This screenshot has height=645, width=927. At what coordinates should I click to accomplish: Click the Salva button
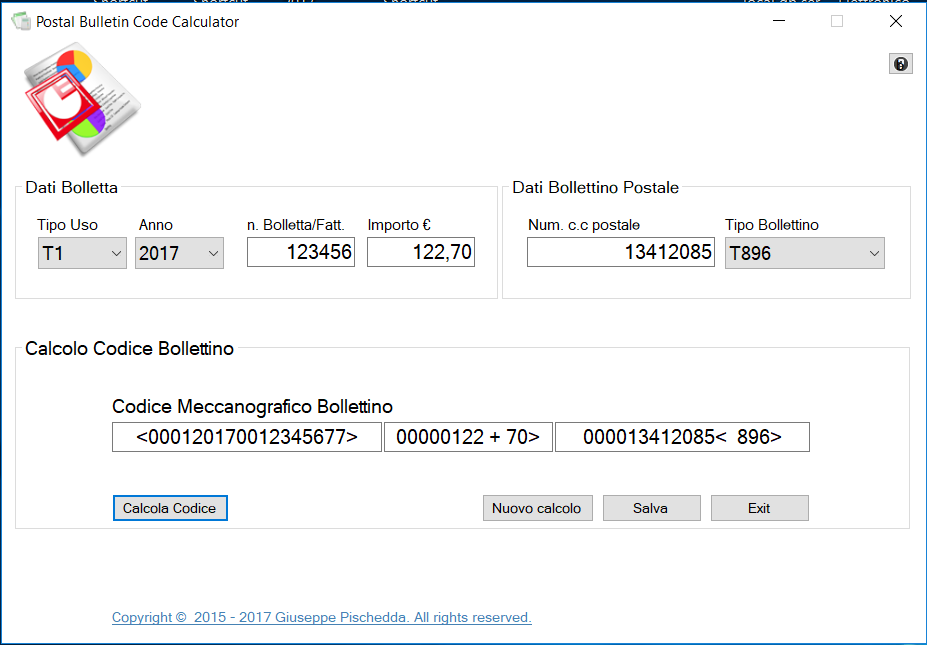tap(652, 508)
